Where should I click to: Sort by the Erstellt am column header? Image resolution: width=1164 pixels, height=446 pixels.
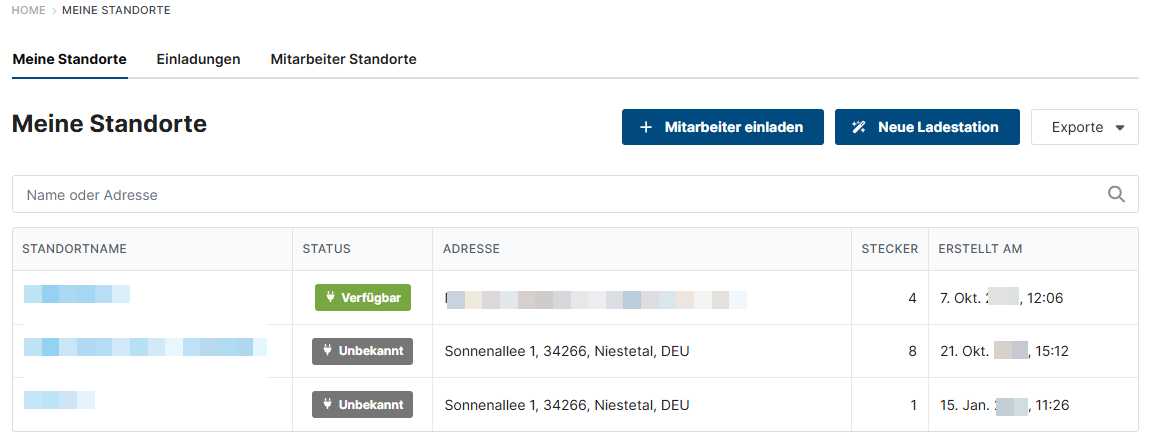[980, 249]
